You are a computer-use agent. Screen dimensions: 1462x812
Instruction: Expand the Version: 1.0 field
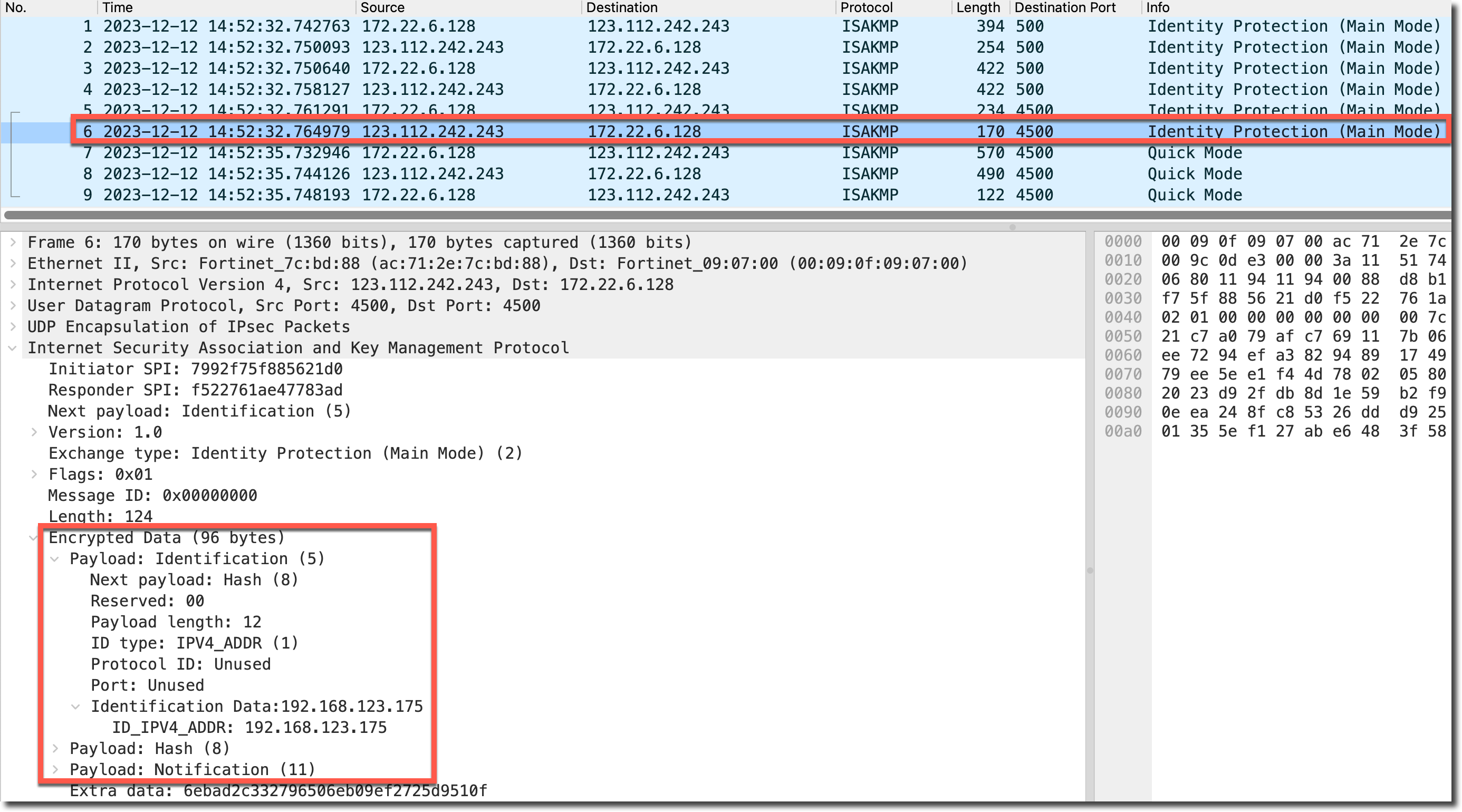(x=34, y=432)
